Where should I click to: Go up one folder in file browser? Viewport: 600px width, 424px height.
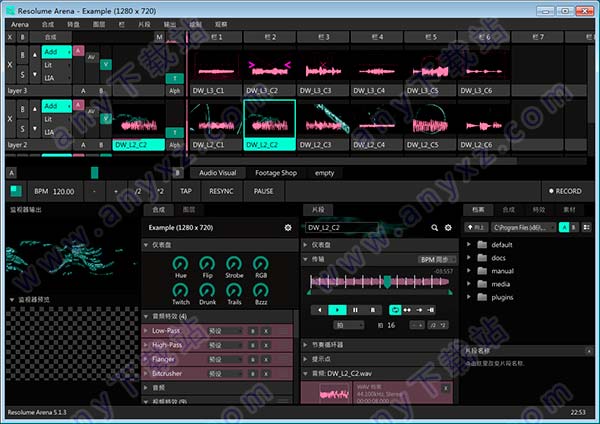coord(476,227)
